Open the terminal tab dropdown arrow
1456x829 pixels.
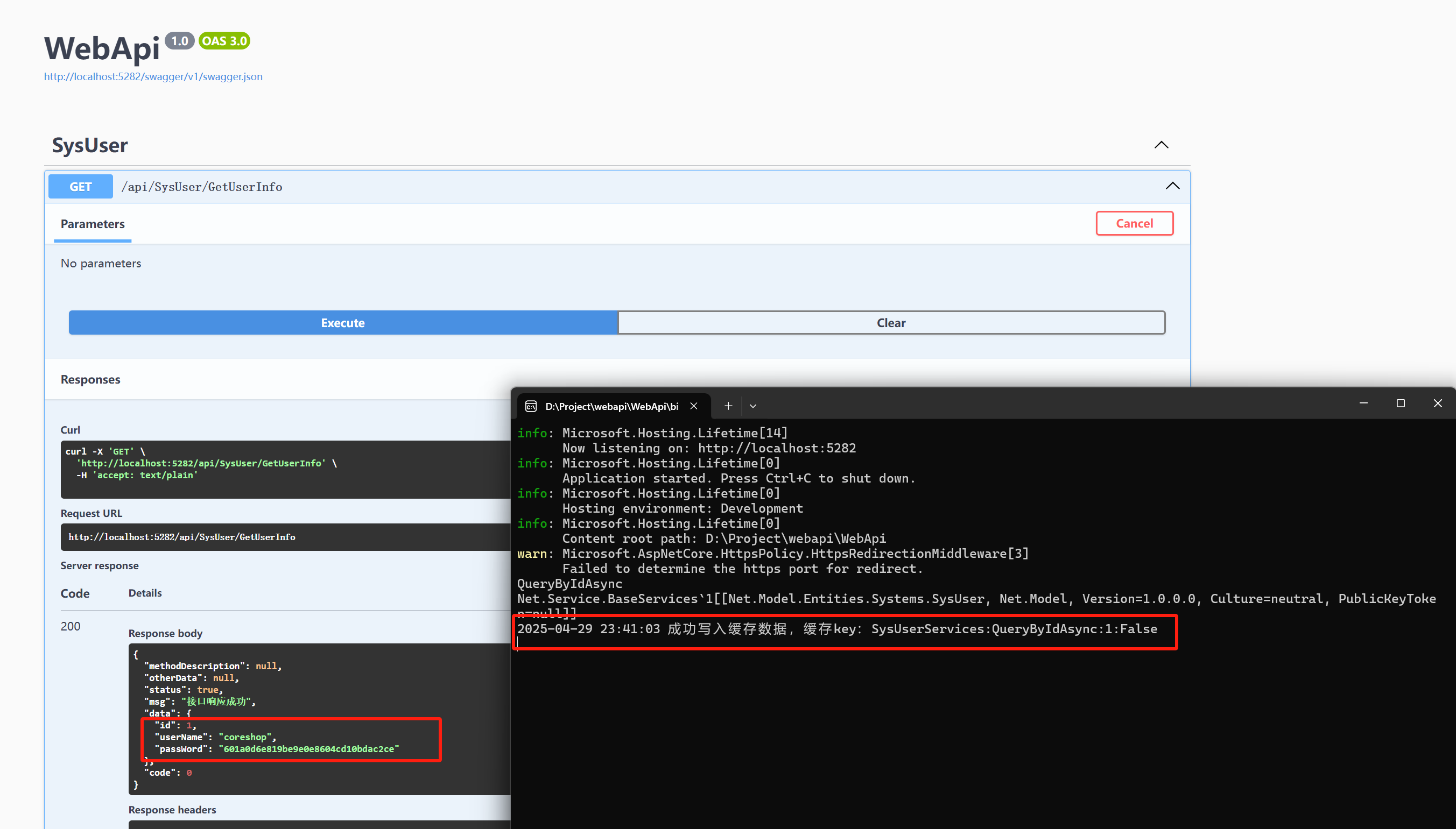point(753,406)
